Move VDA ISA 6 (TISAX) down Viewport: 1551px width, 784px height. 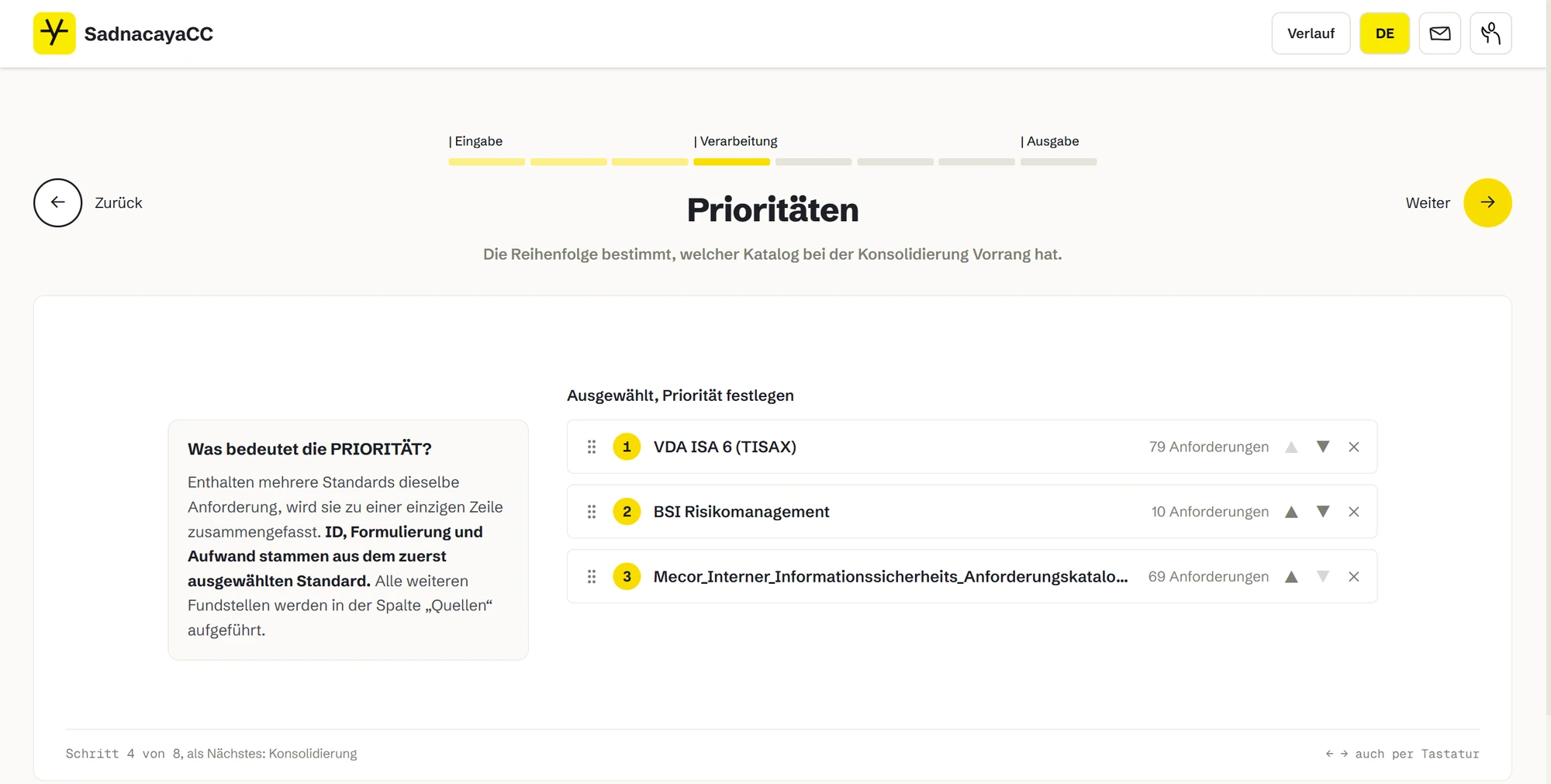[x=1323, y=447]
